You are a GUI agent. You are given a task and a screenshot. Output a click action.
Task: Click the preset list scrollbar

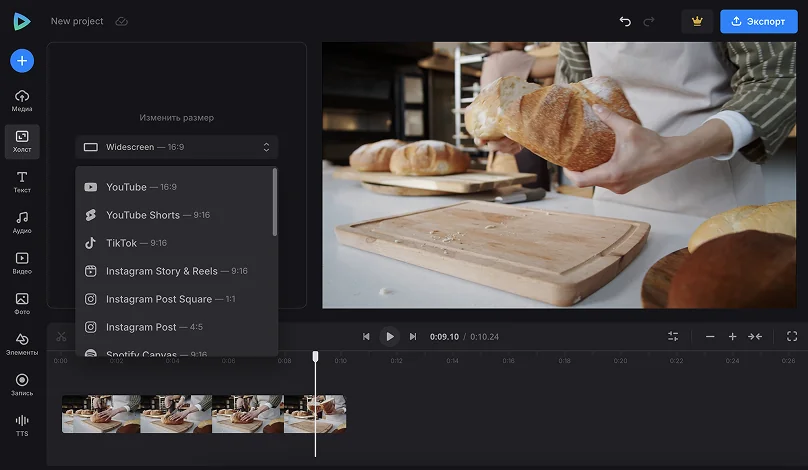click(275, 203)
